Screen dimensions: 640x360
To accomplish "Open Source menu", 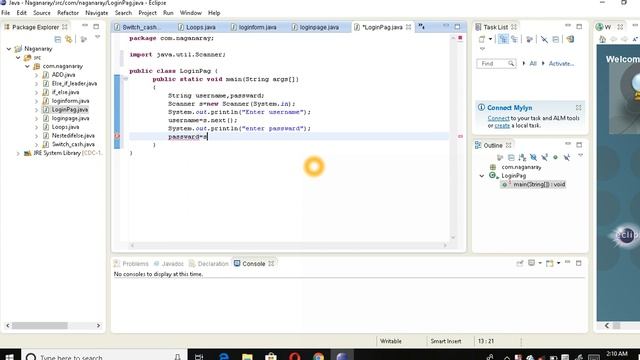I will tap(42, 13).
